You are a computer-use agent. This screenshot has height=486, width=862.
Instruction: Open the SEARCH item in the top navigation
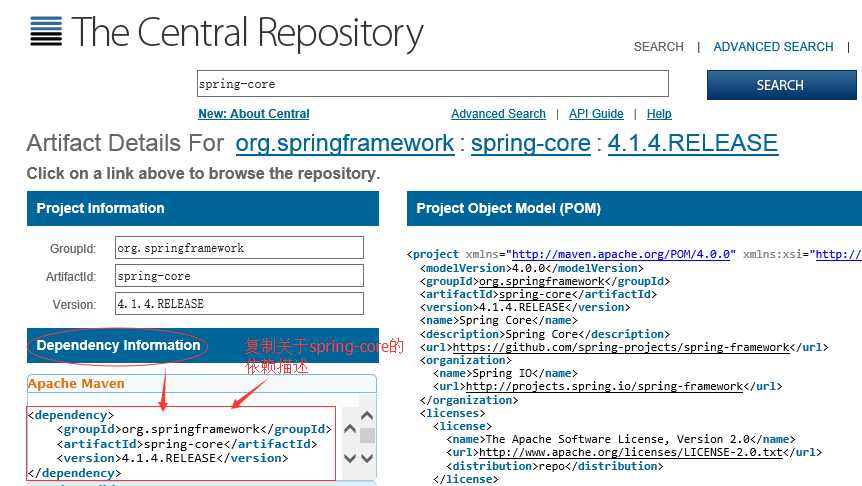[659, 47]
